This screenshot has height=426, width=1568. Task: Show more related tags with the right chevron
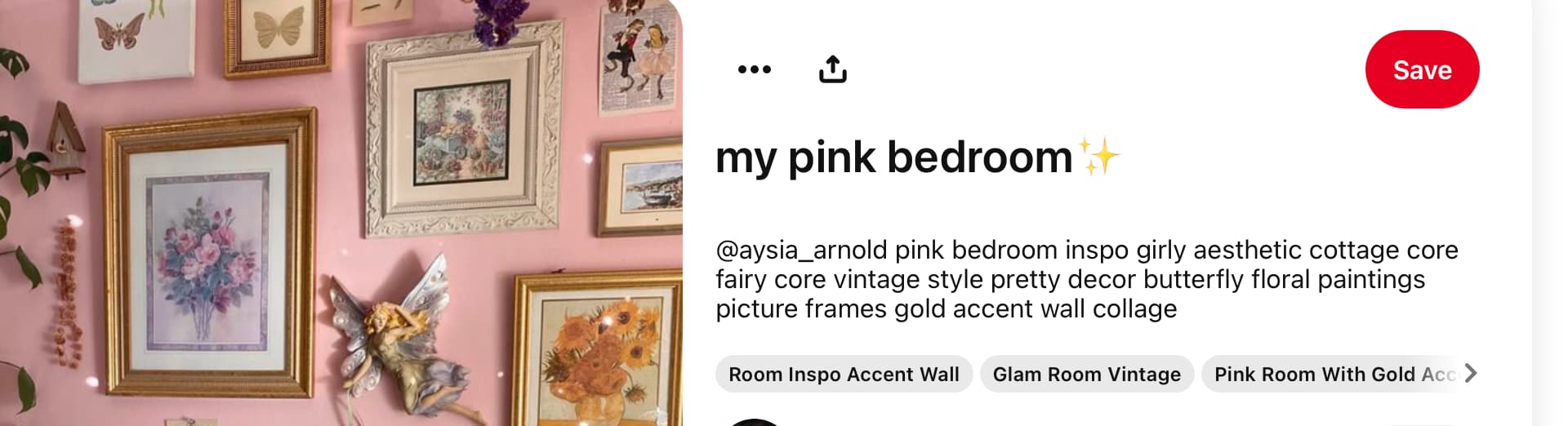tap(1470, 373)
